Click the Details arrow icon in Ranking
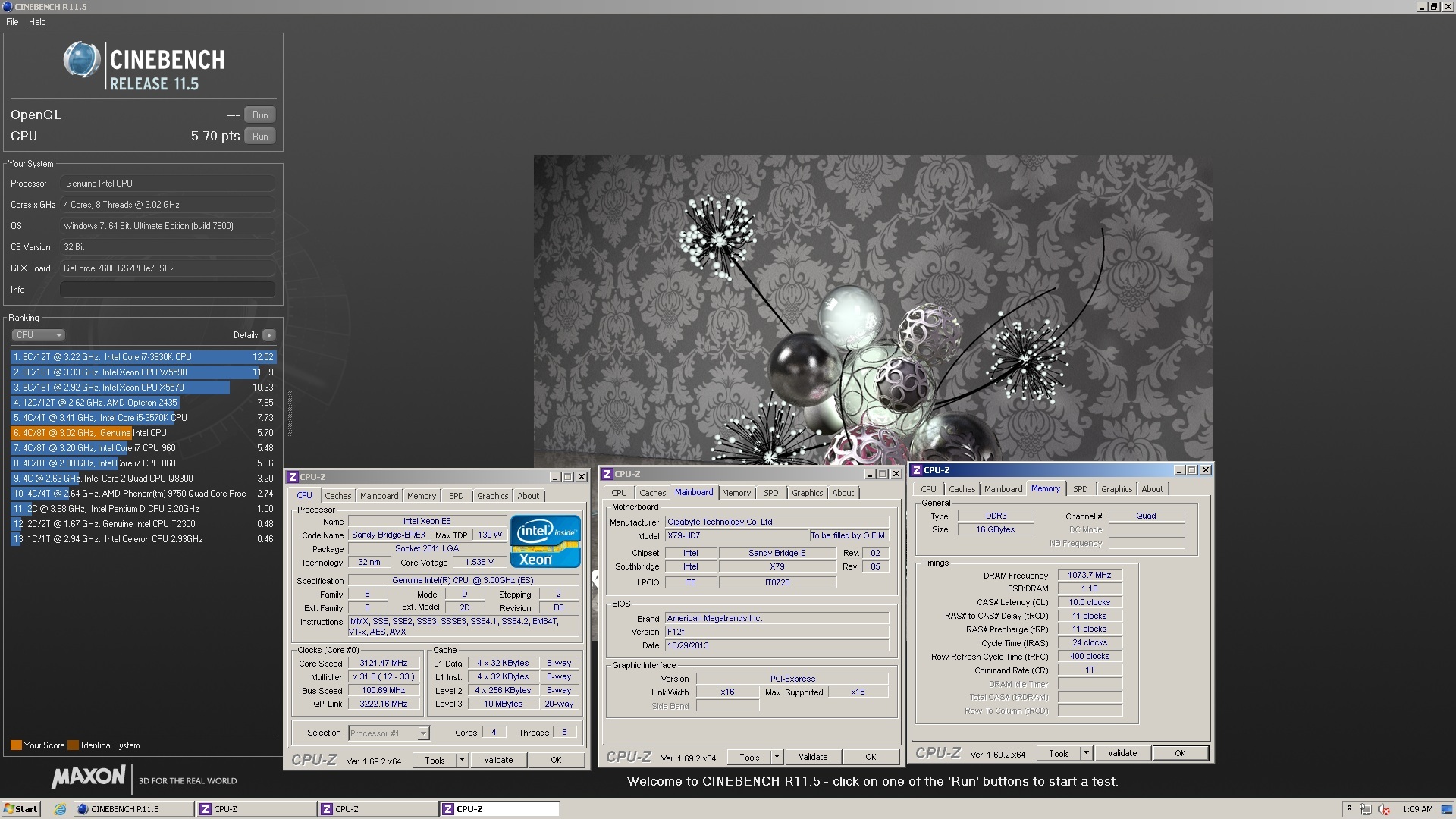Screen dimensions: 1456x819 [269, 335]
